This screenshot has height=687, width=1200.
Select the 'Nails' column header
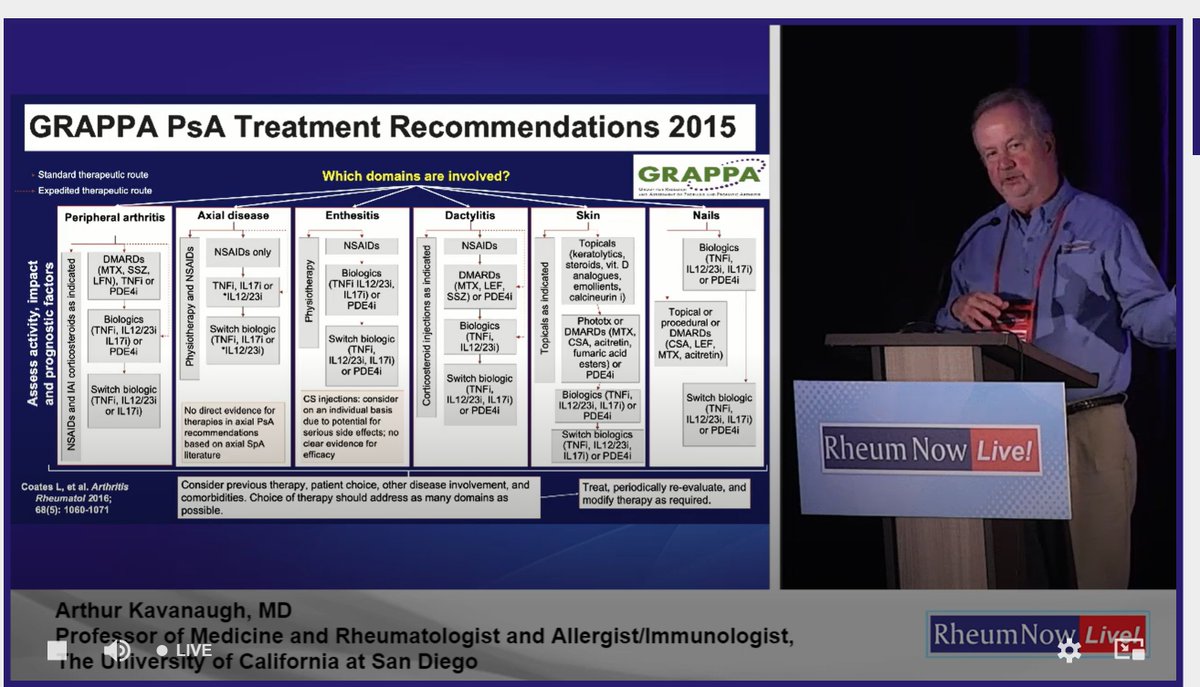[706, 216]
